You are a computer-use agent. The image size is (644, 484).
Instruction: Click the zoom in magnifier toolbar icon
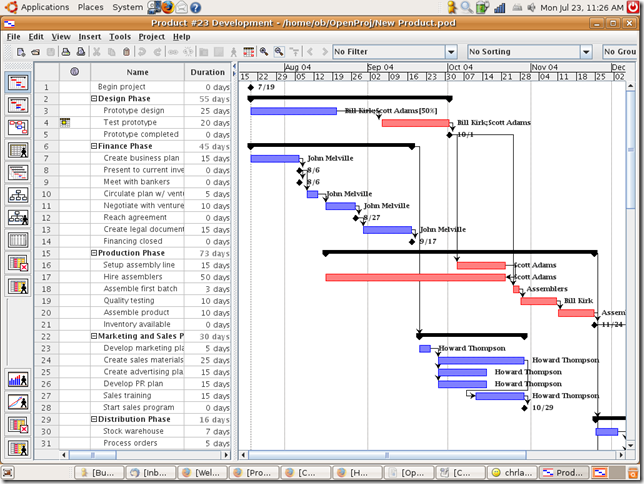[x=264, y=51]
